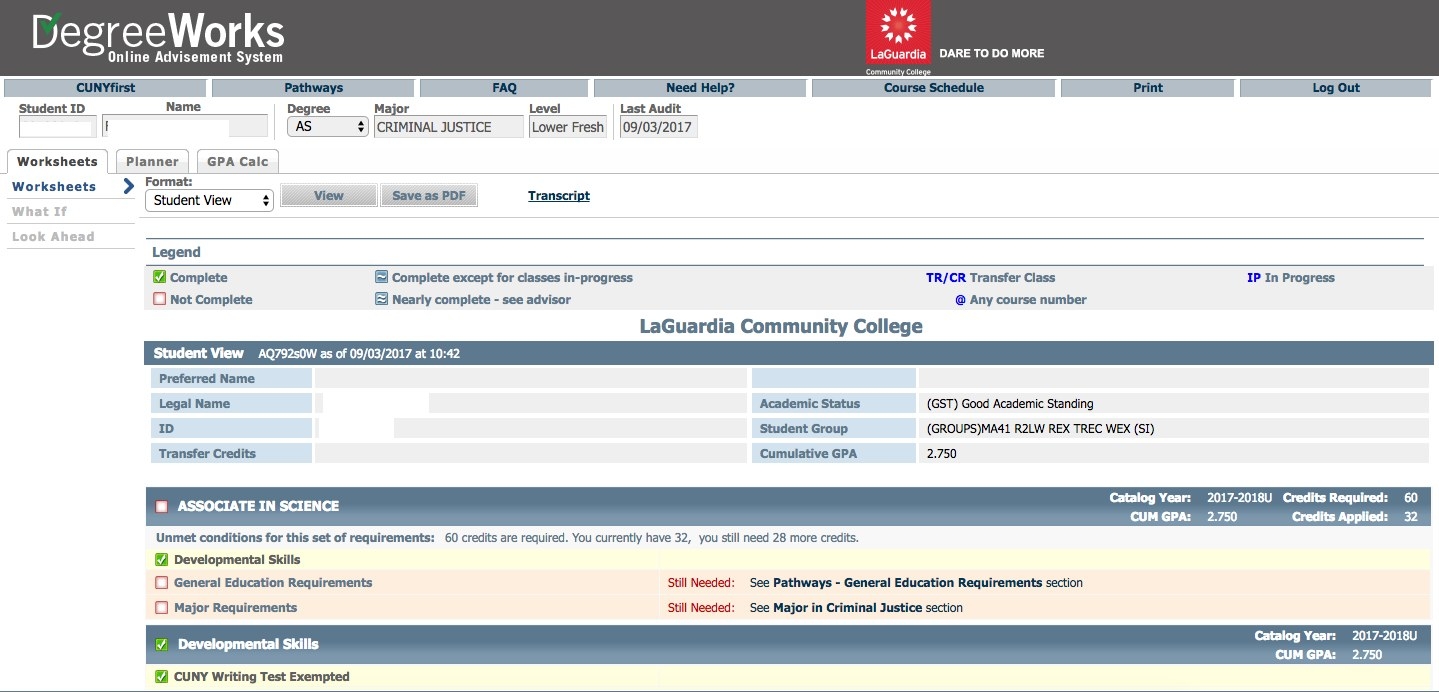Click the green Complete legend checkbox icon
The height and width of the screenshot is (692, 1439).
coord(159,277)
